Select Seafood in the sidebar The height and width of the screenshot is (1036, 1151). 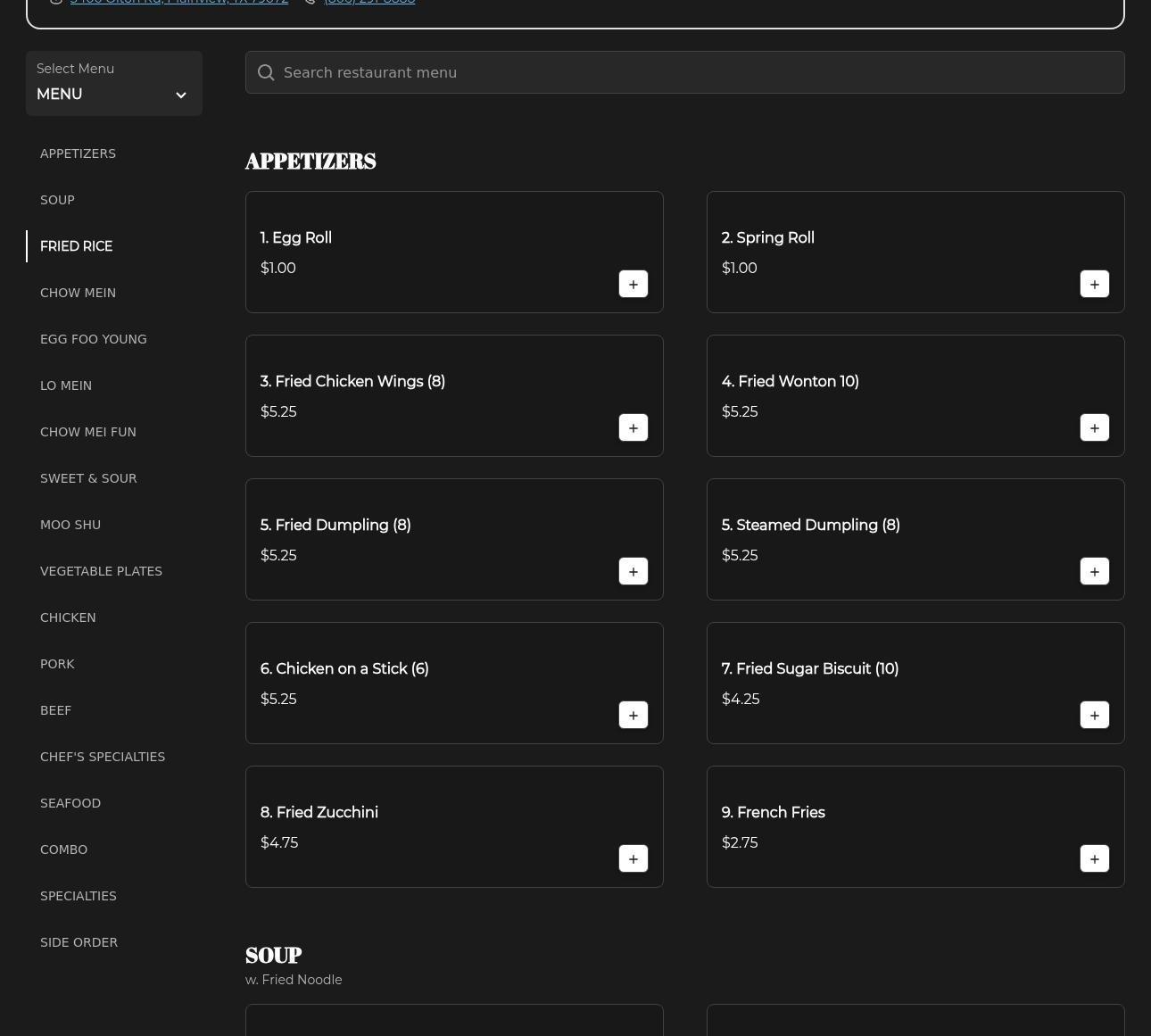[x=70, y=803]
